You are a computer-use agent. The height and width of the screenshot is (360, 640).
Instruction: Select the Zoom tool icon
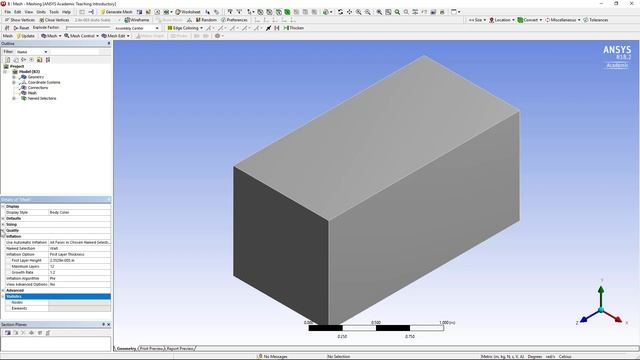point(358,12)
